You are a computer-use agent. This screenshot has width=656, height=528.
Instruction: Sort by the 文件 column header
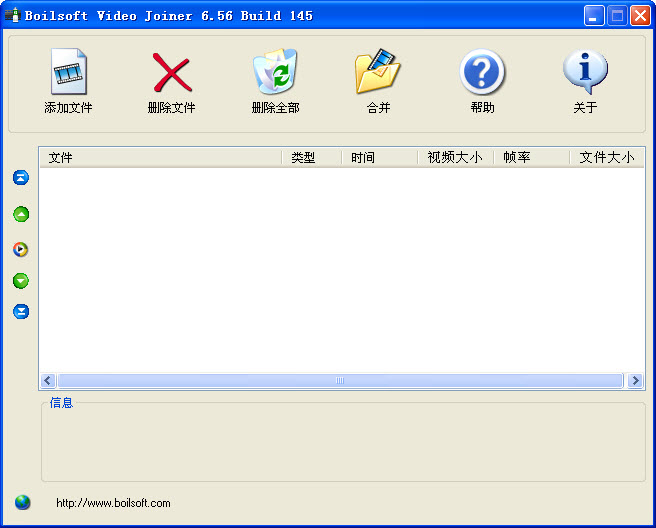coord(161,158)
